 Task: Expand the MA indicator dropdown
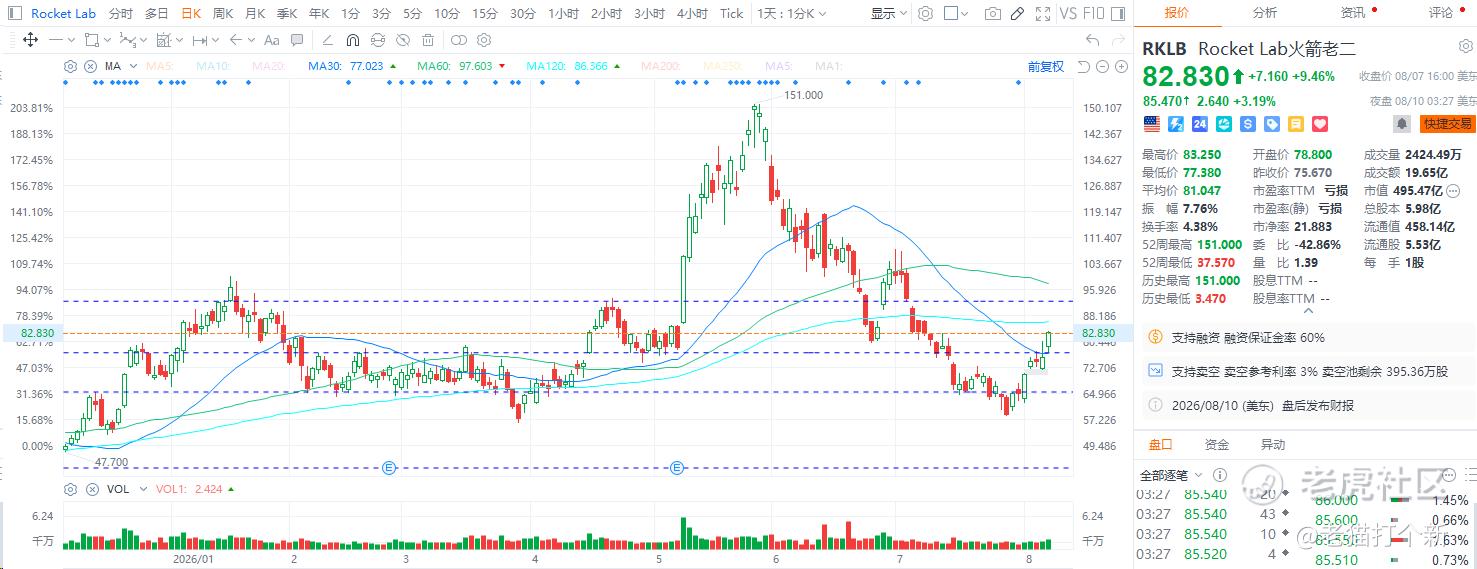pos(133,66)
